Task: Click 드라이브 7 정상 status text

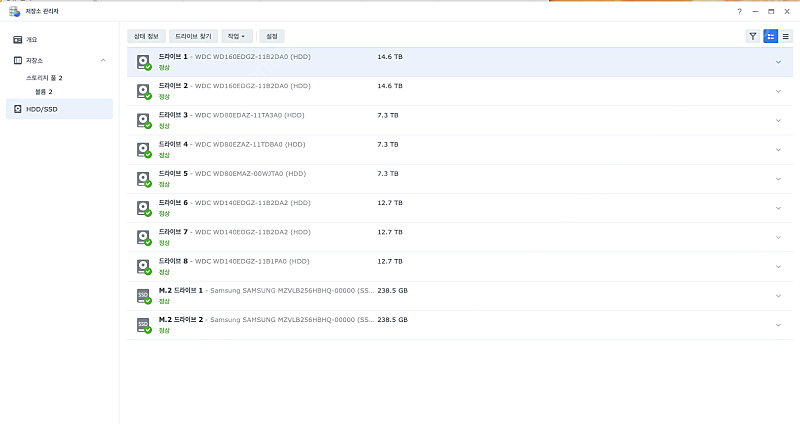Action: 164,243
